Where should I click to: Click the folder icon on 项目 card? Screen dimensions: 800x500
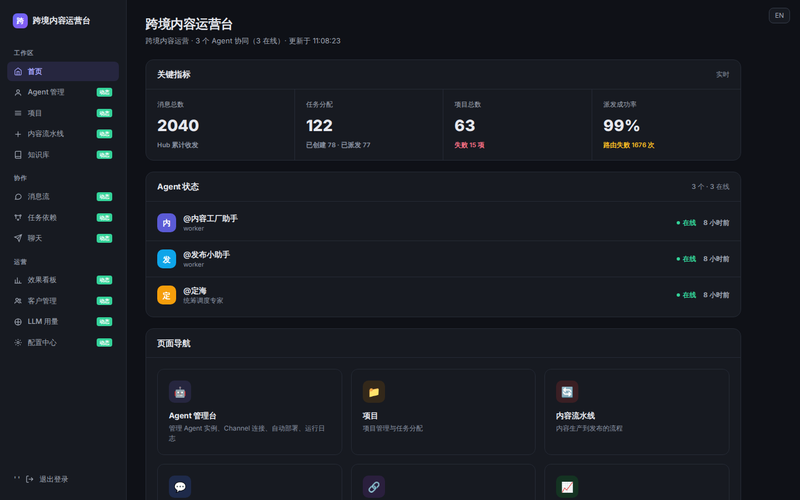[x=373, y=392]
